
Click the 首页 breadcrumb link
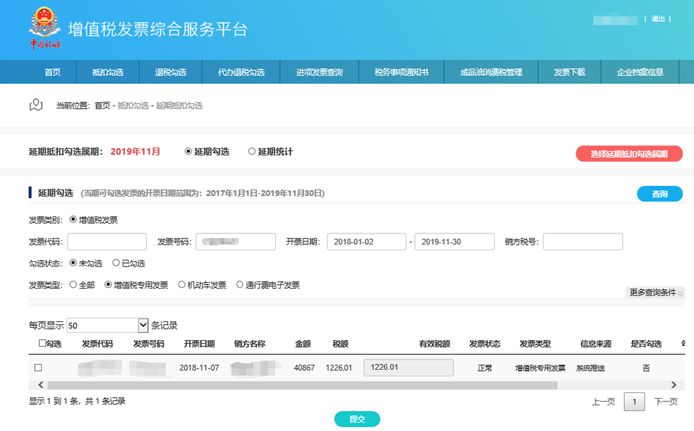pyautogui.click(x=102, y=105)
